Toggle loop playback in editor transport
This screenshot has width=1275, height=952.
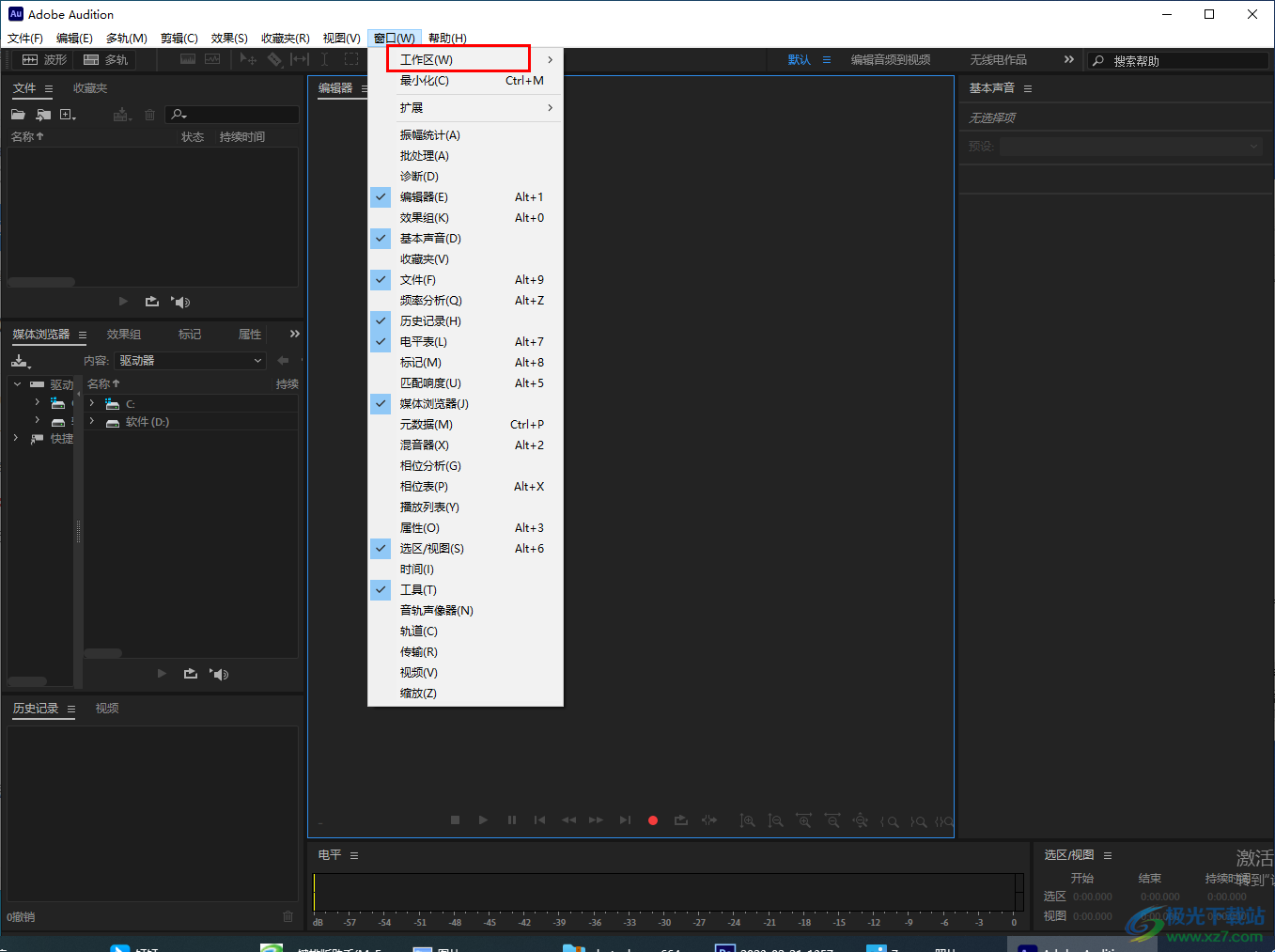tap(681, 819)
